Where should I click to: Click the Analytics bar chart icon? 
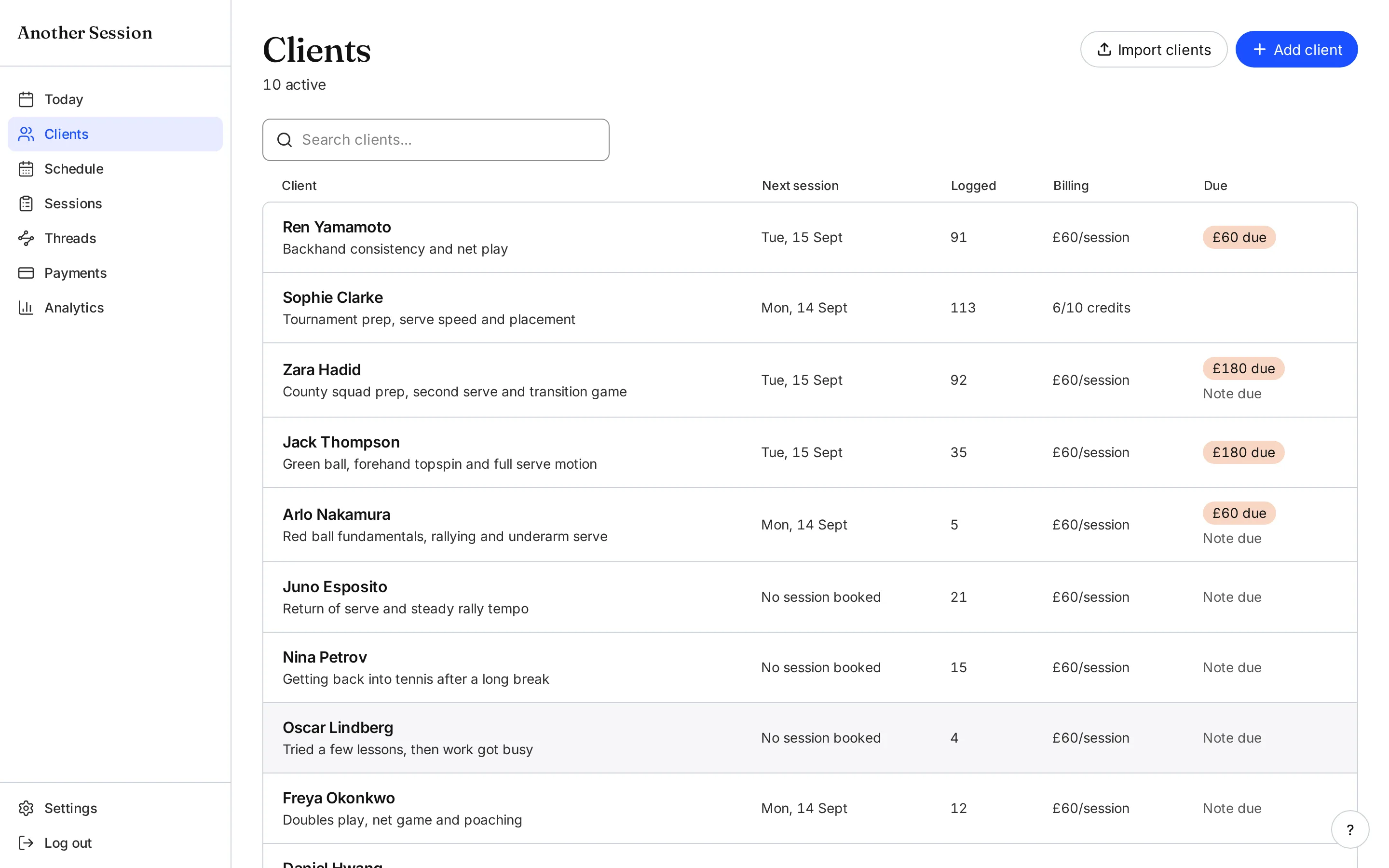(x=26, y=308)
